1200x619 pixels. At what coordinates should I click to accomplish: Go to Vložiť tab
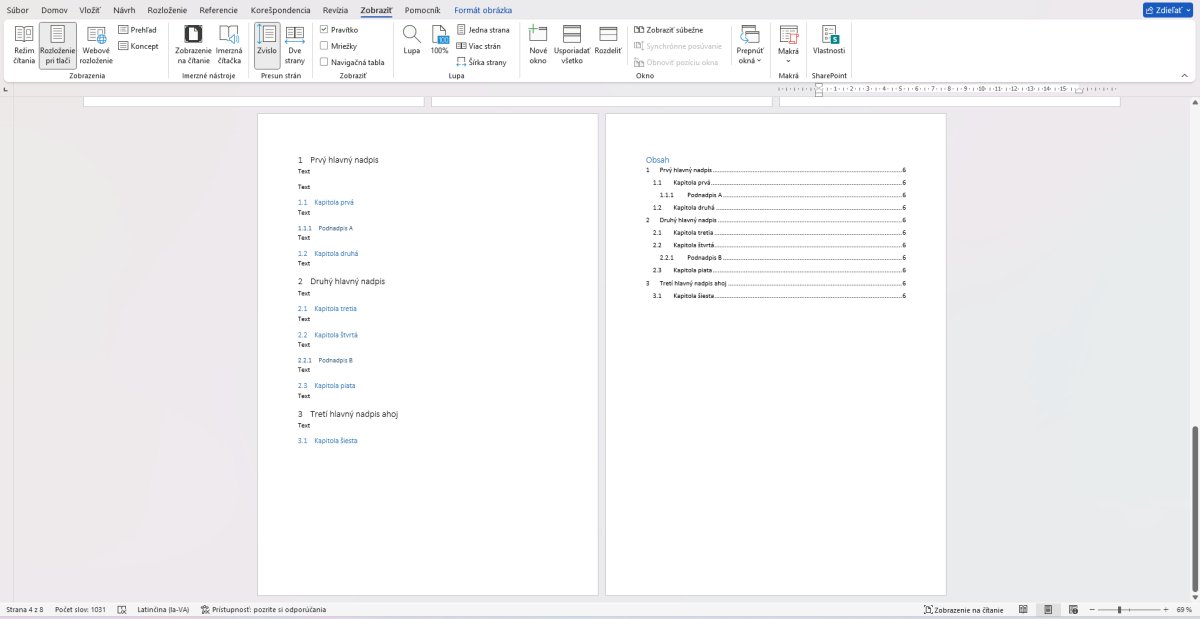[x=90, y=9]
